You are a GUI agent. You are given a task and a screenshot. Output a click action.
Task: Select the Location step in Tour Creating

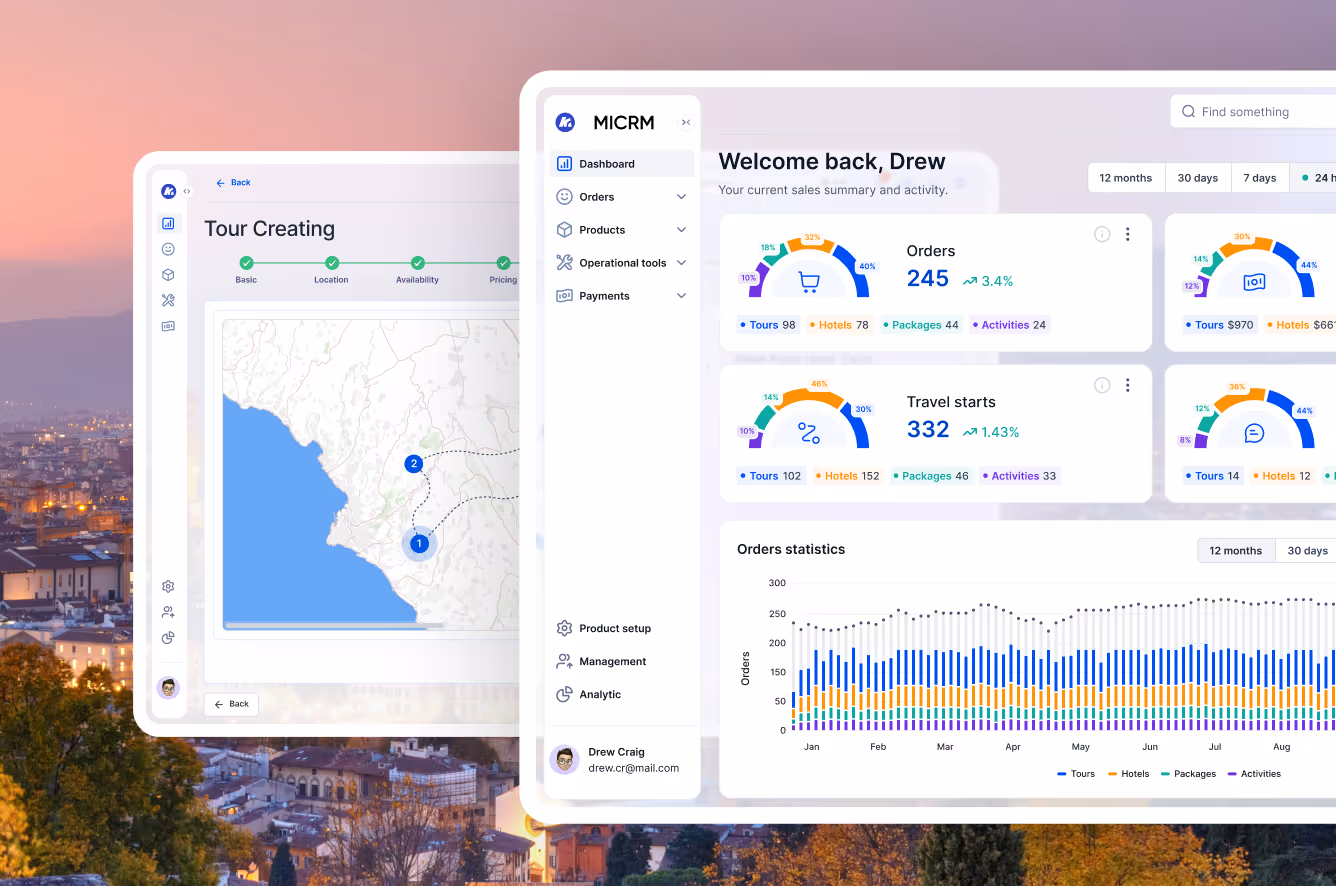coord(331,270)
